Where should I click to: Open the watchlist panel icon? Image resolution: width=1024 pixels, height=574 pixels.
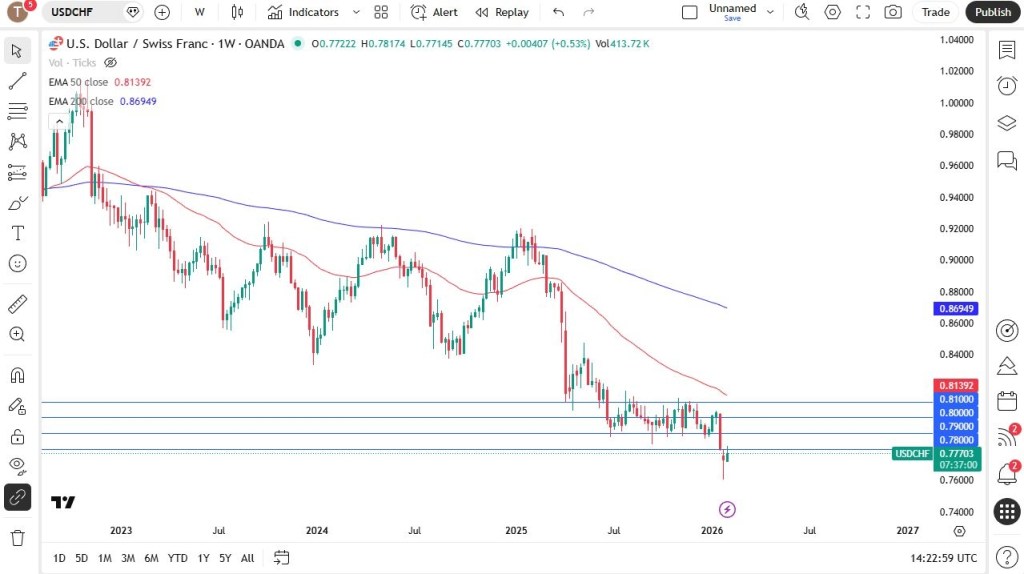click(x=1007, y=50)
